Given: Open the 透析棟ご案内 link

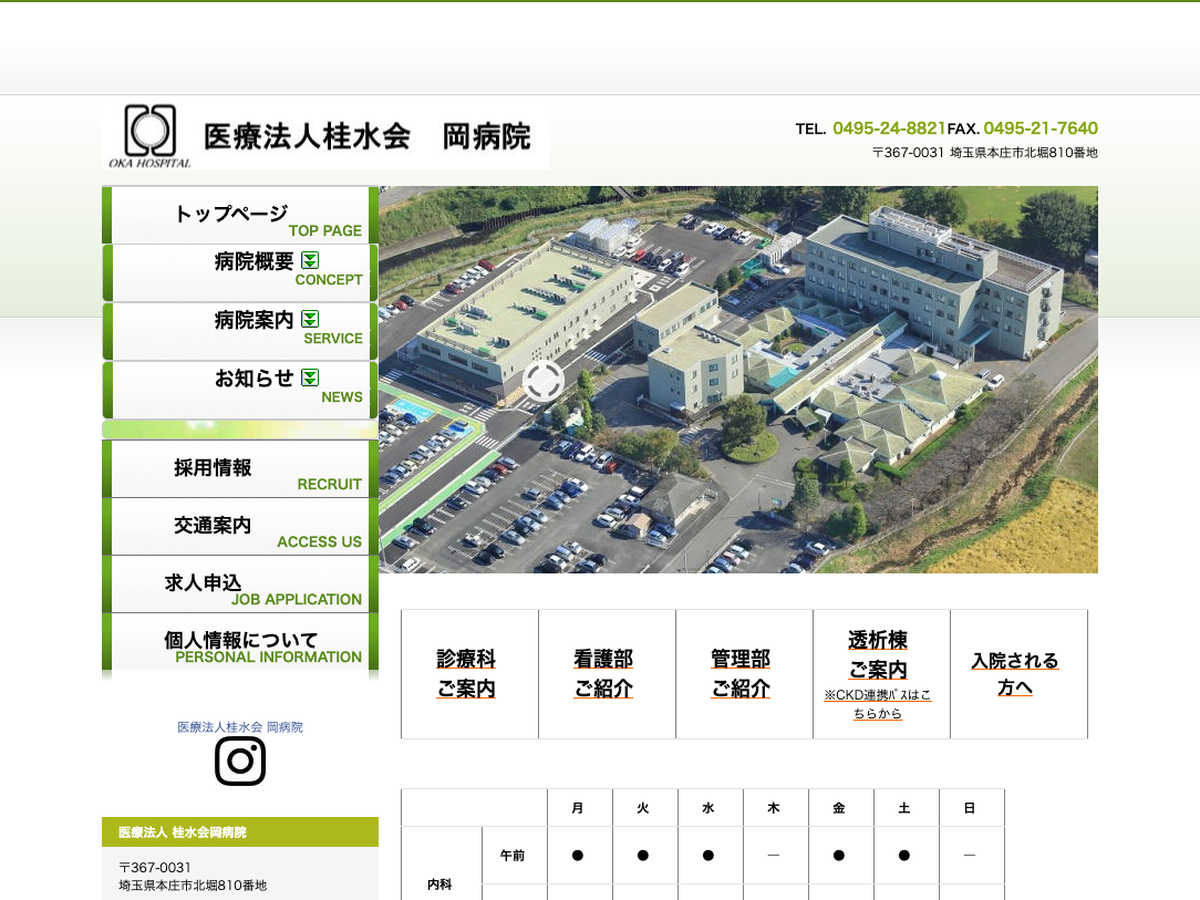Looking at the screenshot, I should point(877,655).
